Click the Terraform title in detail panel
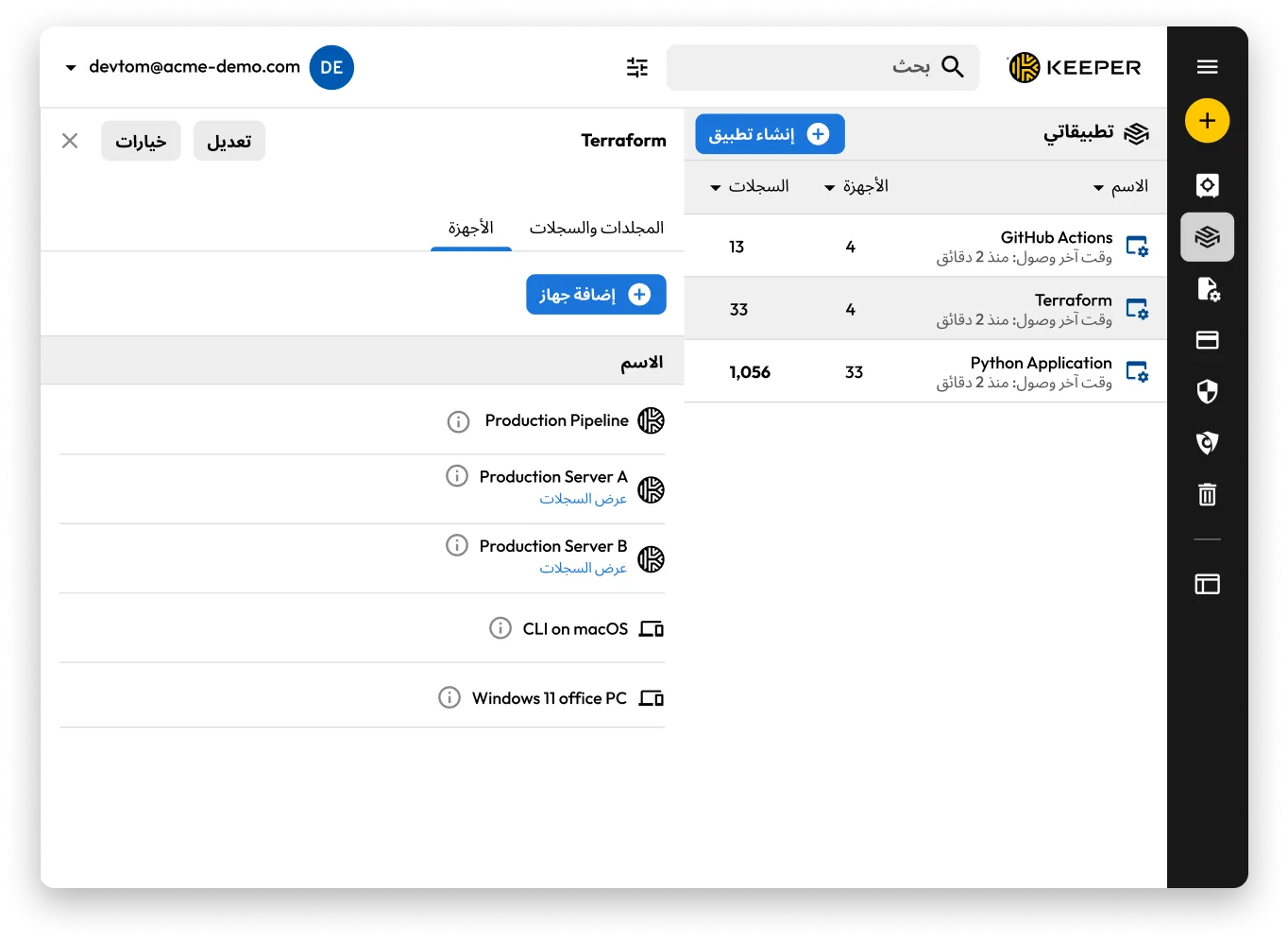This screenshot has height=941, width=1288. [x=623, y=141]
